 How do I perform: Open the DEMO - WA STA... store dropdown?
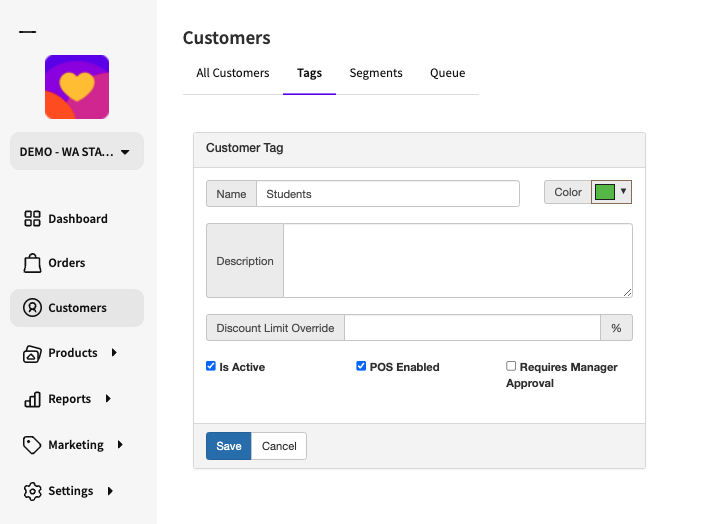point(77,152)
